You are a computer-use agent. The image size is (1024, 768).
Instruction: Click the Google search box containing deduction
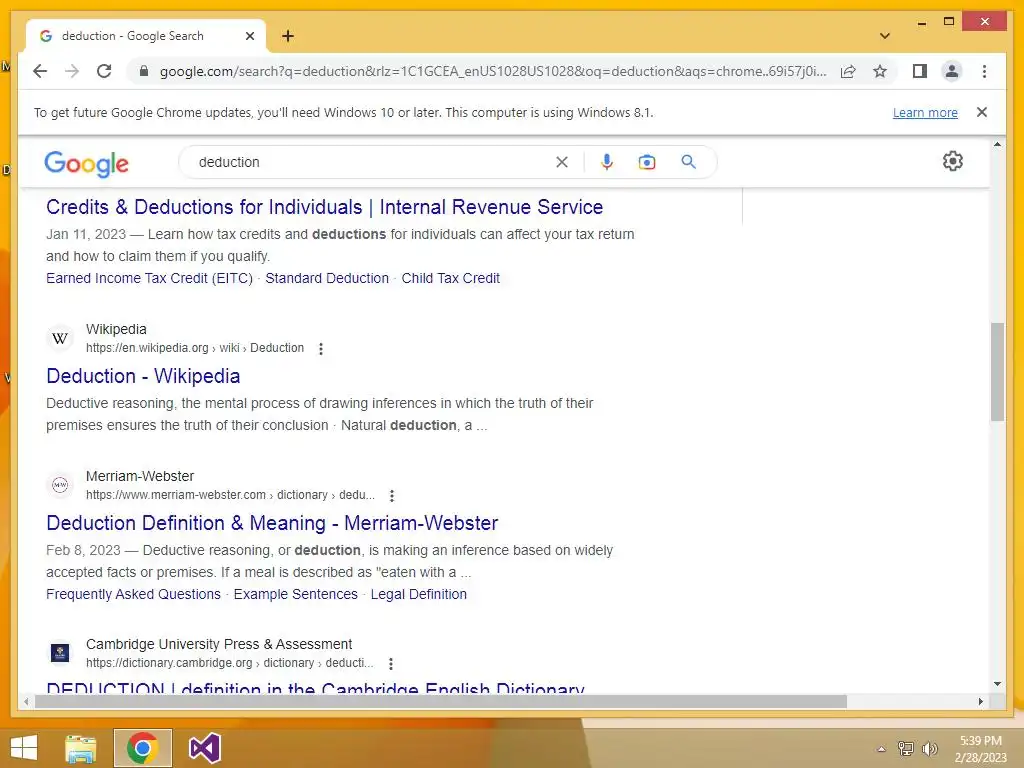click(x=372, y=162)
